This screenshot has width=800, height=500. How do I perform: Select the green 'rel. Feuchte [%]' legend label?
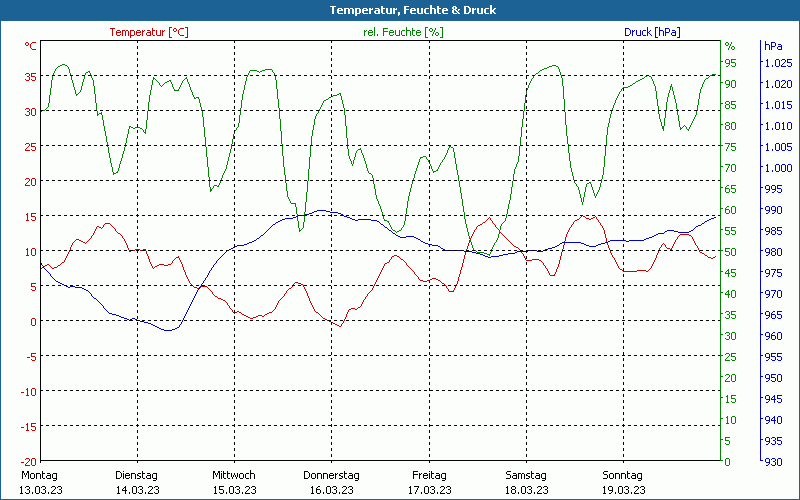[x=403, y=32]
